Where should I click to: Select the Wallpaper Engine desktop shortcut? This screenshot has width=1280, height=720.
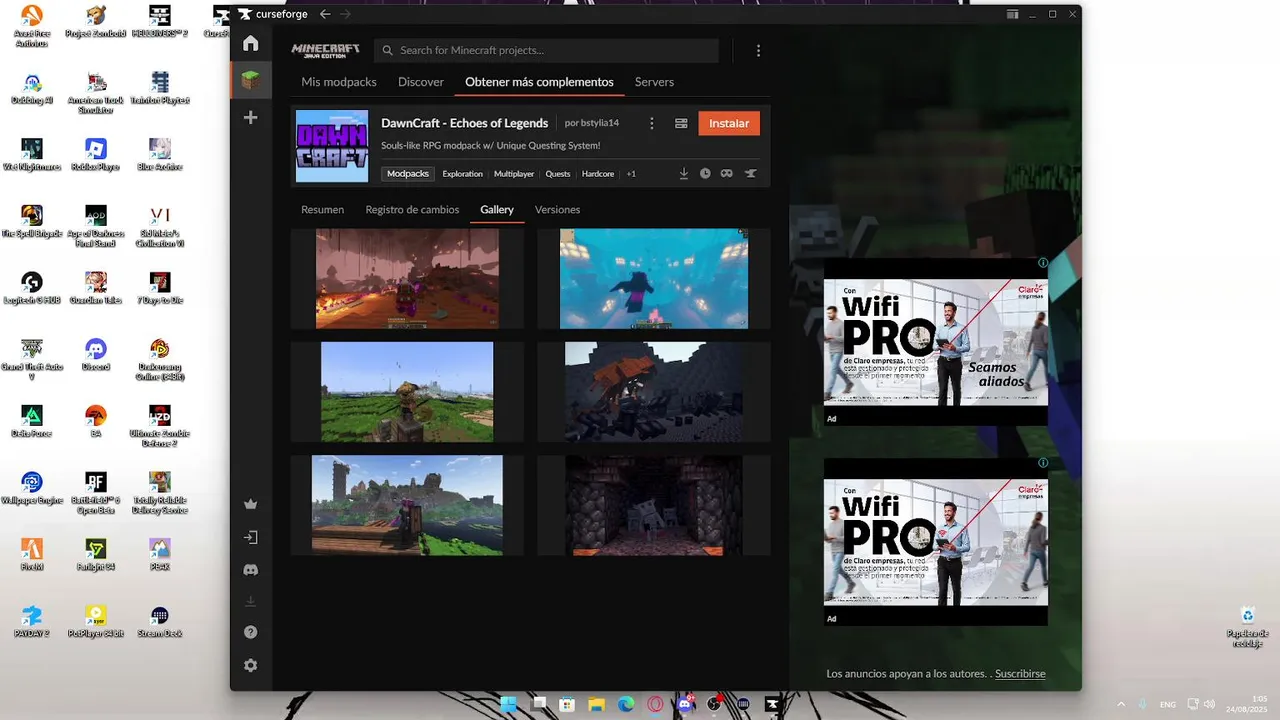[31, 487]
